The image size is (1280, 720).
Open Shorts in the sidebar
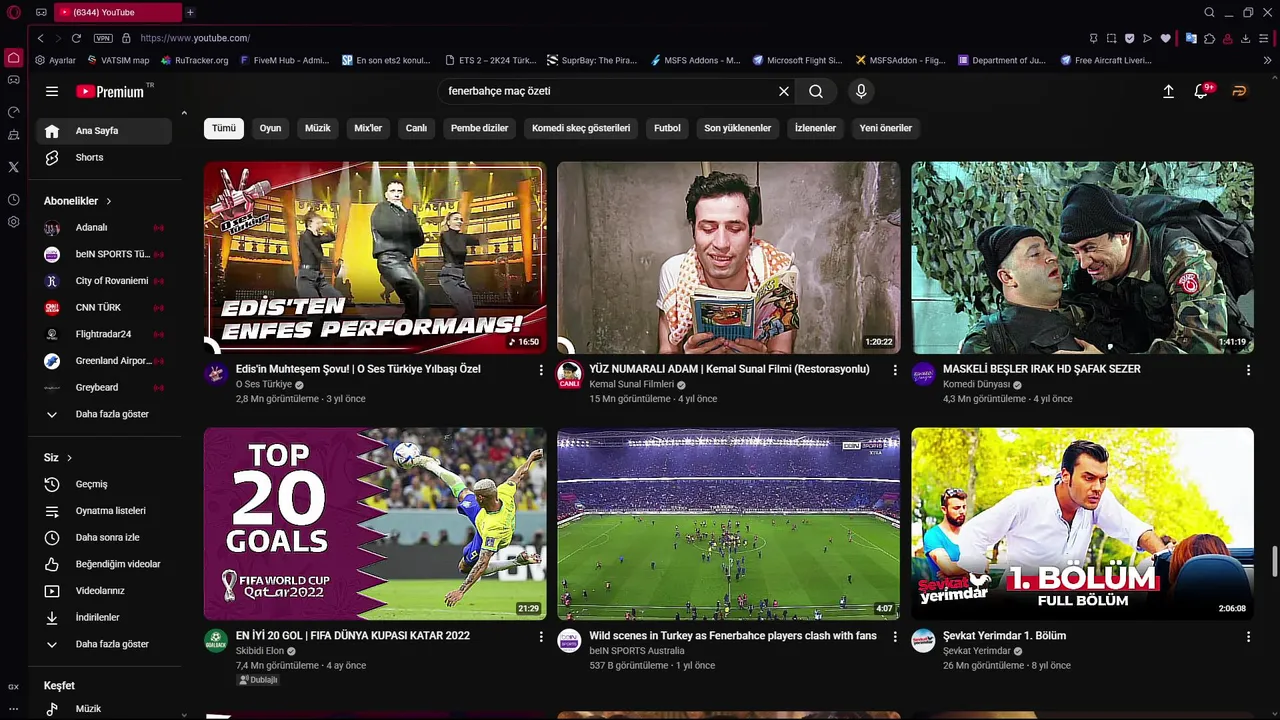click(104, 157)
